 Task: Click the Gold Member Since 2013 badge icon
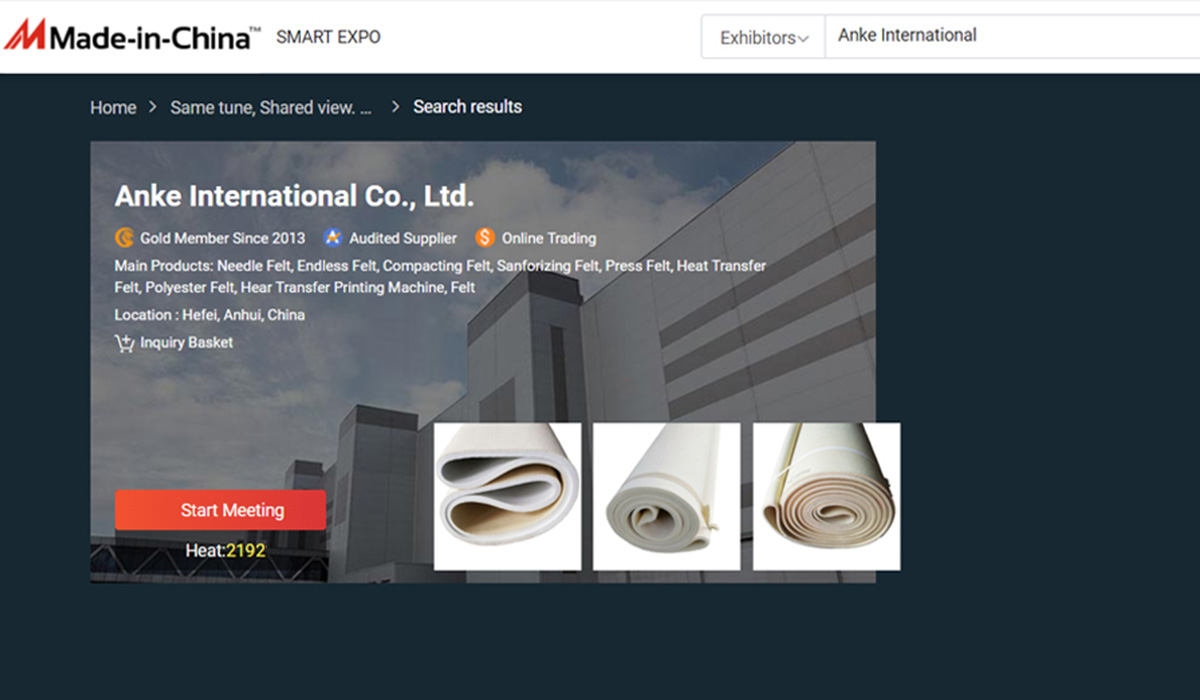point(124,238)
